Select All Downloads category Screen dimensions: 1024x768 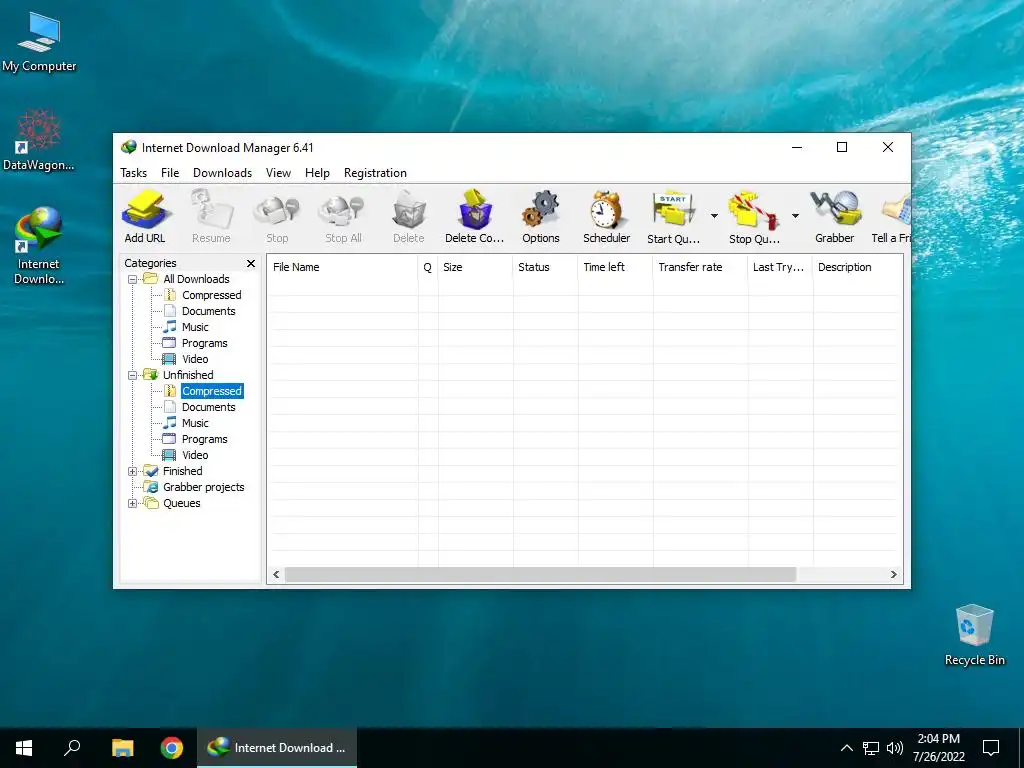click(x=196, y=279)
